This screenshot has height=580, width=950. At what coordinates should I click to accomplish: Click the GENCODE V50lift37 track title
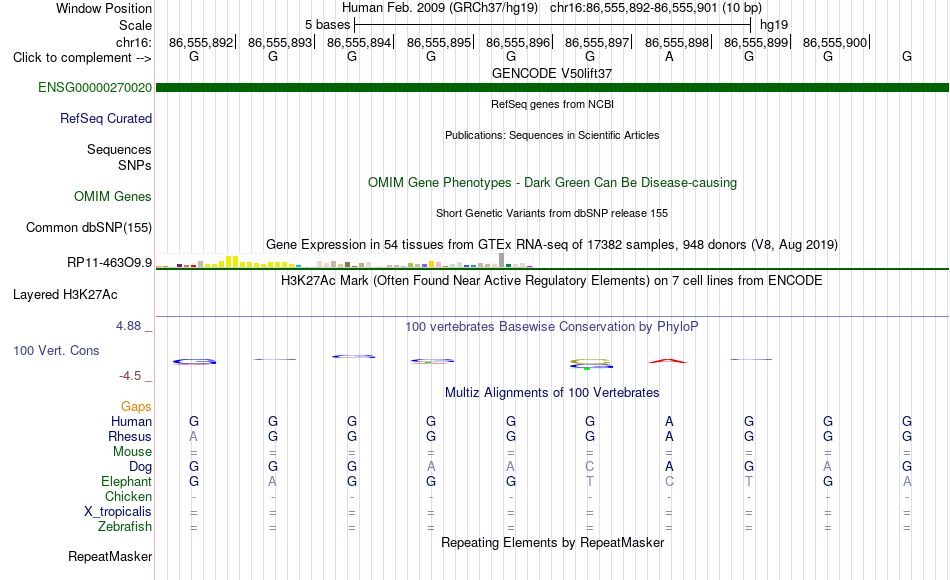click(552, 73)
